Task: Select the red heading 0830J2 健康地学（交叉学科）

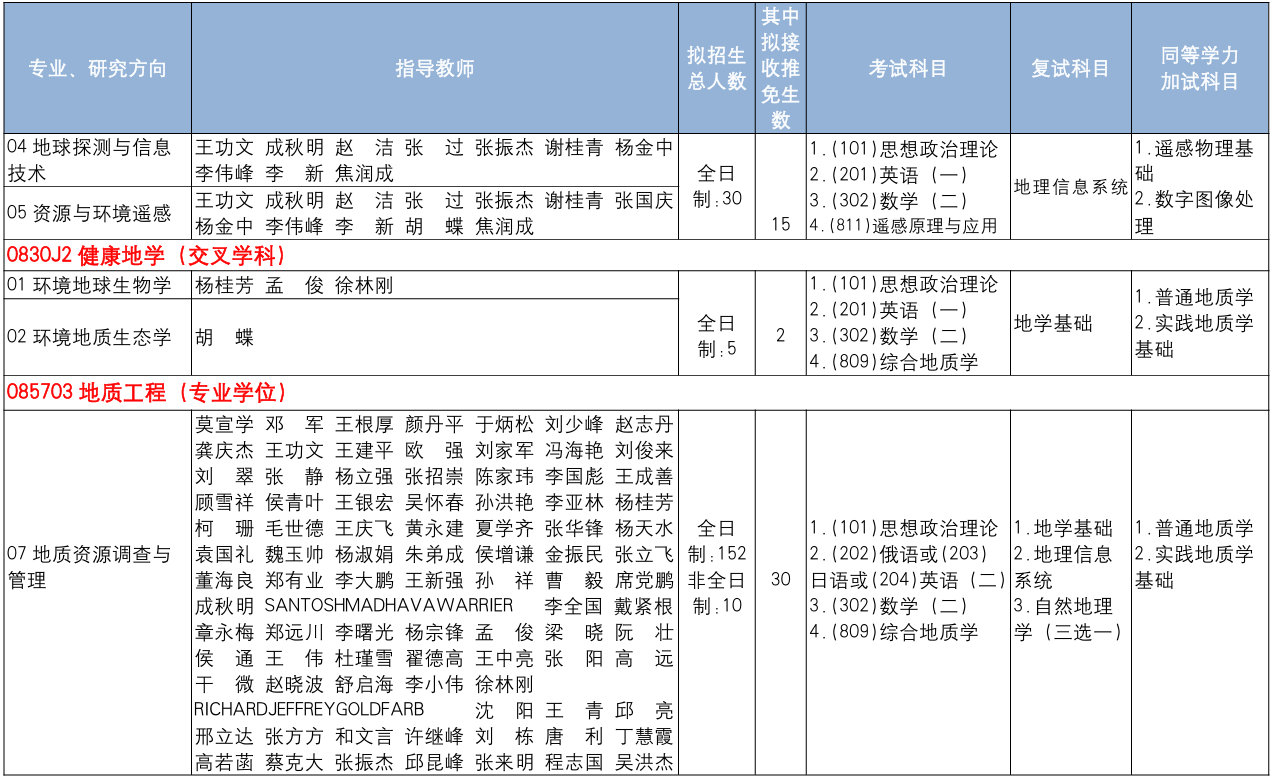Action: coord(148,255)
